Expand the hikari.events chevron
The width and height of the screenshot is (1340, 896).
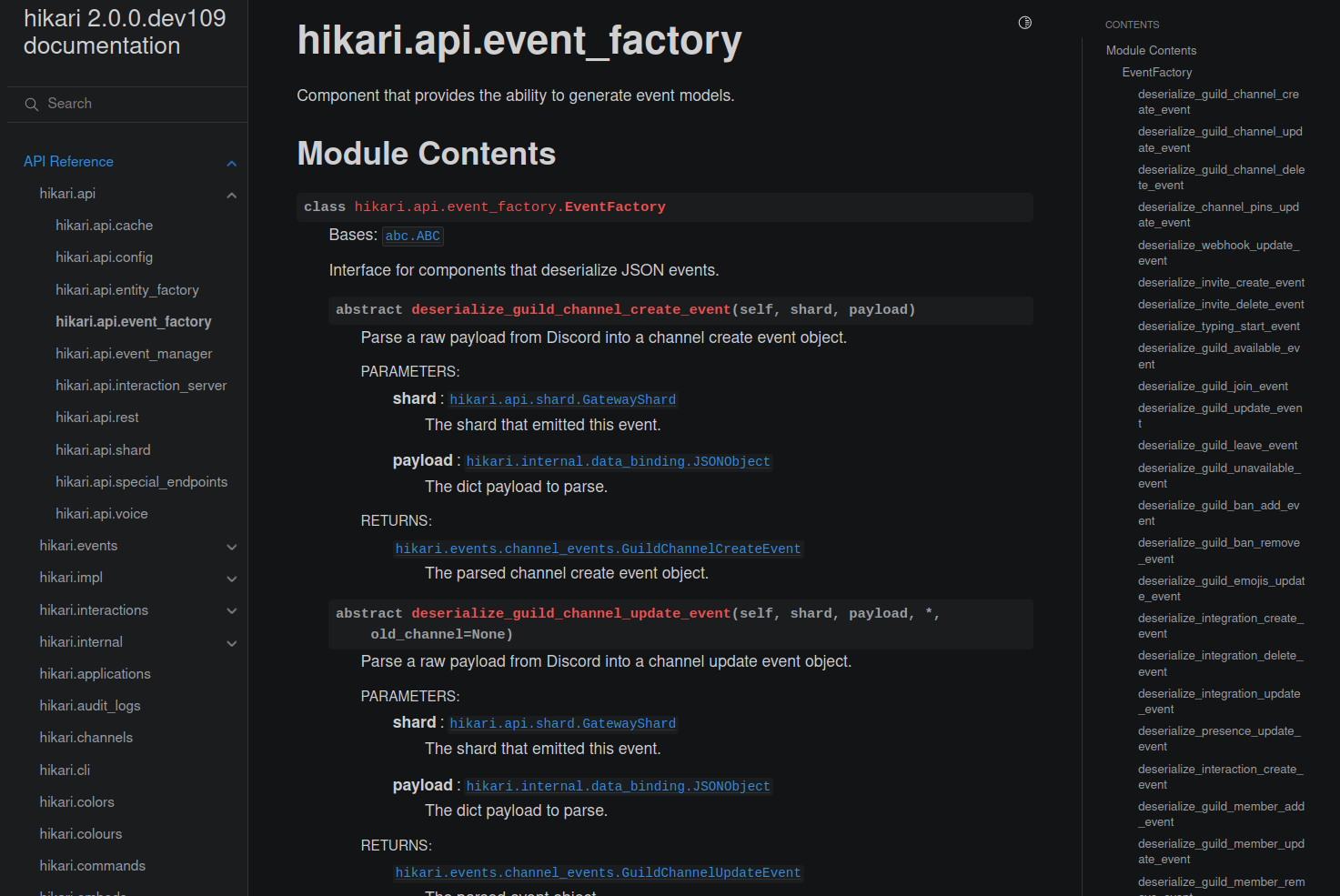click(232, 547)
